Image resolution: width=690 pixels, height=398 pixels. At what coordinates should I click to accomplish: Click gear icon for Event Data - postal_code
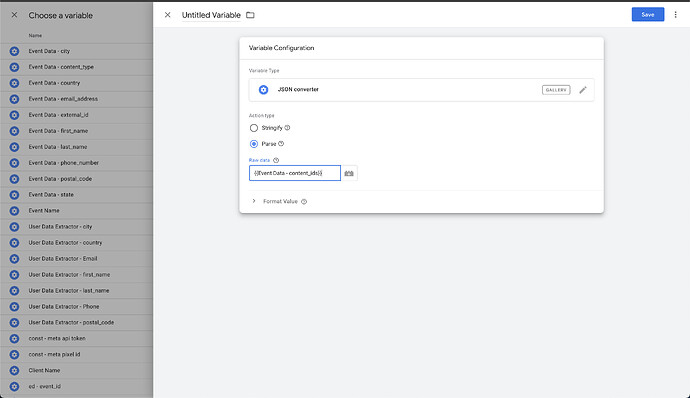[x=15, y=179]
